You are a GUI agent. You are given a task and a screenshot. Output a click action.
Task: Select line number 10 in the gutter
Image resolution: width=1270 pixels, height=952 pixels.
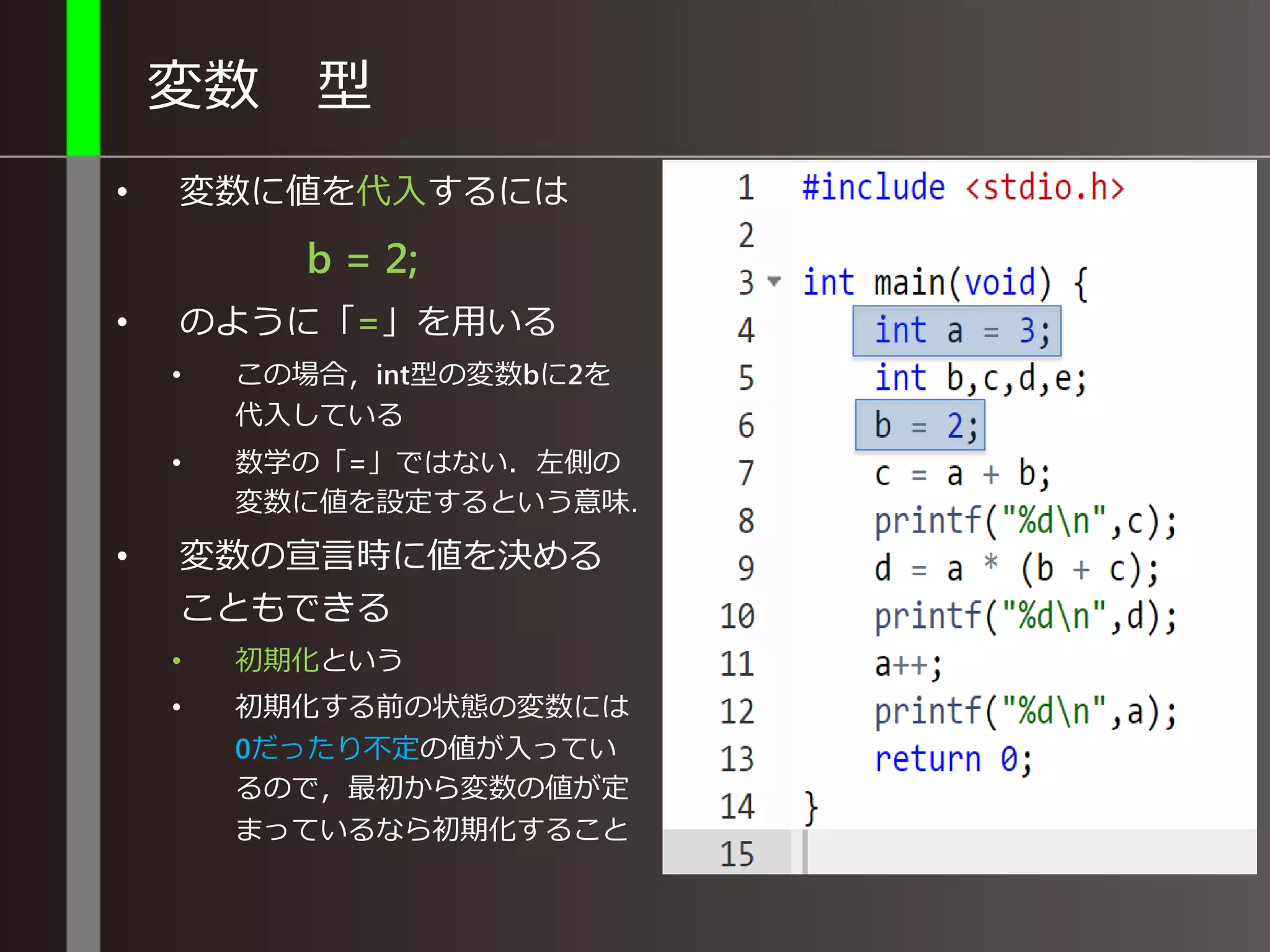point(737,616)
